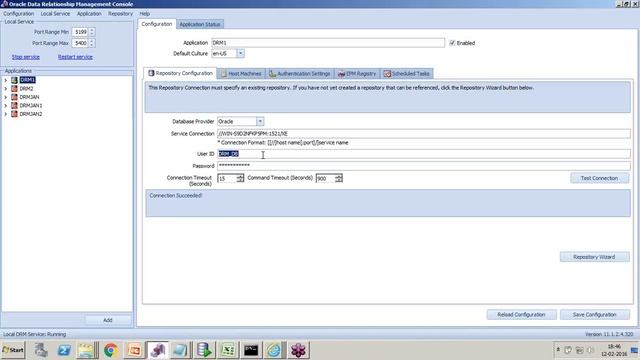Image resolution: width=640 pixels, height=360 pixels.
Task: Adjust the Connection Timeout spinner
Action: point(240,178)
